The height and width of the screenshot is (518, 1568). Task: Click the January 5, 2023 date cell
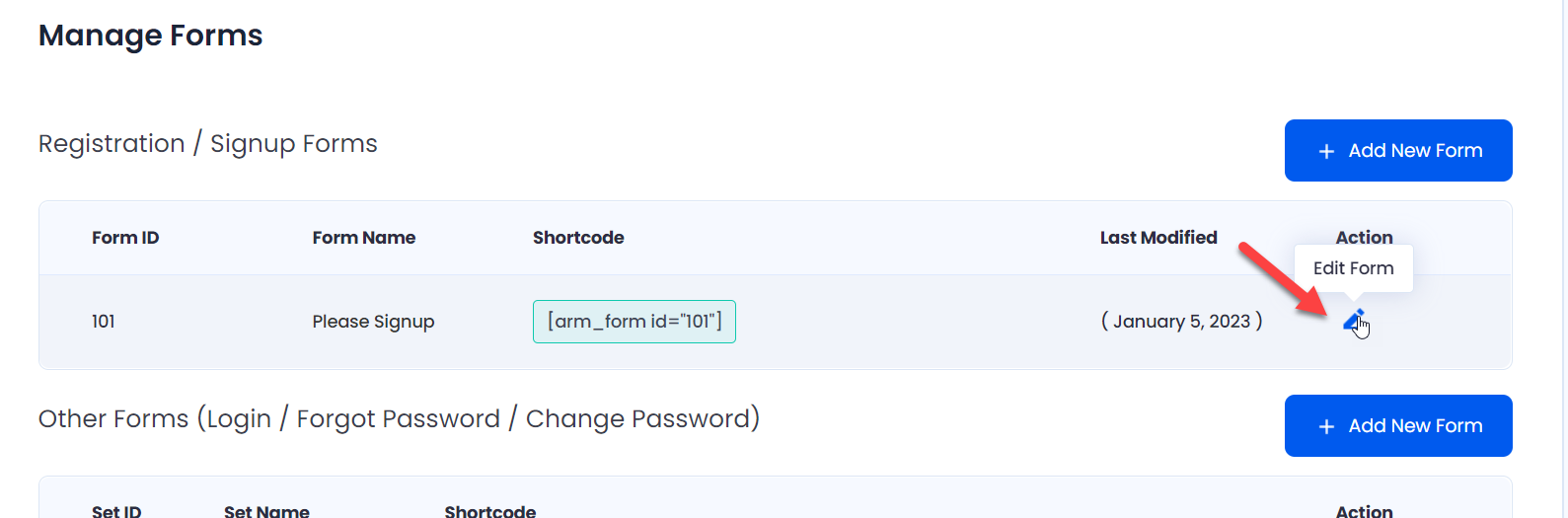pyautogui.click(x=1181, y=322)
